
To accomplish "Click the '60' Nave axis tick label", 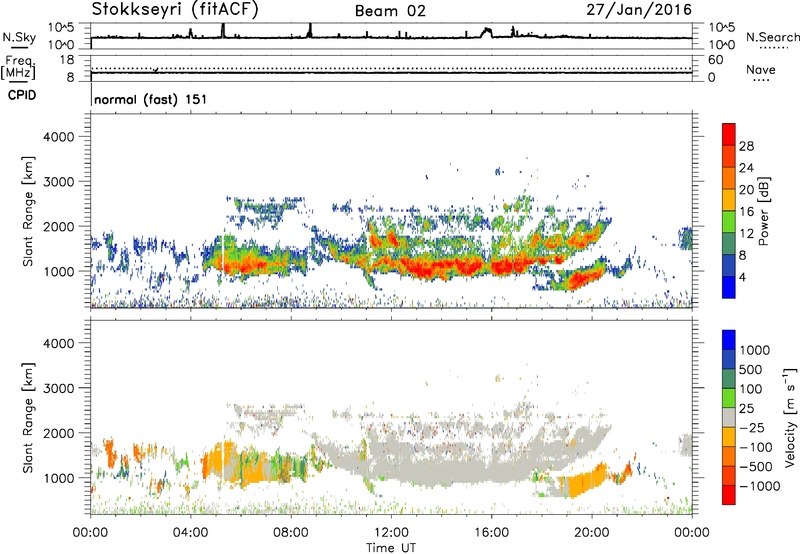I will coord(716,60).
